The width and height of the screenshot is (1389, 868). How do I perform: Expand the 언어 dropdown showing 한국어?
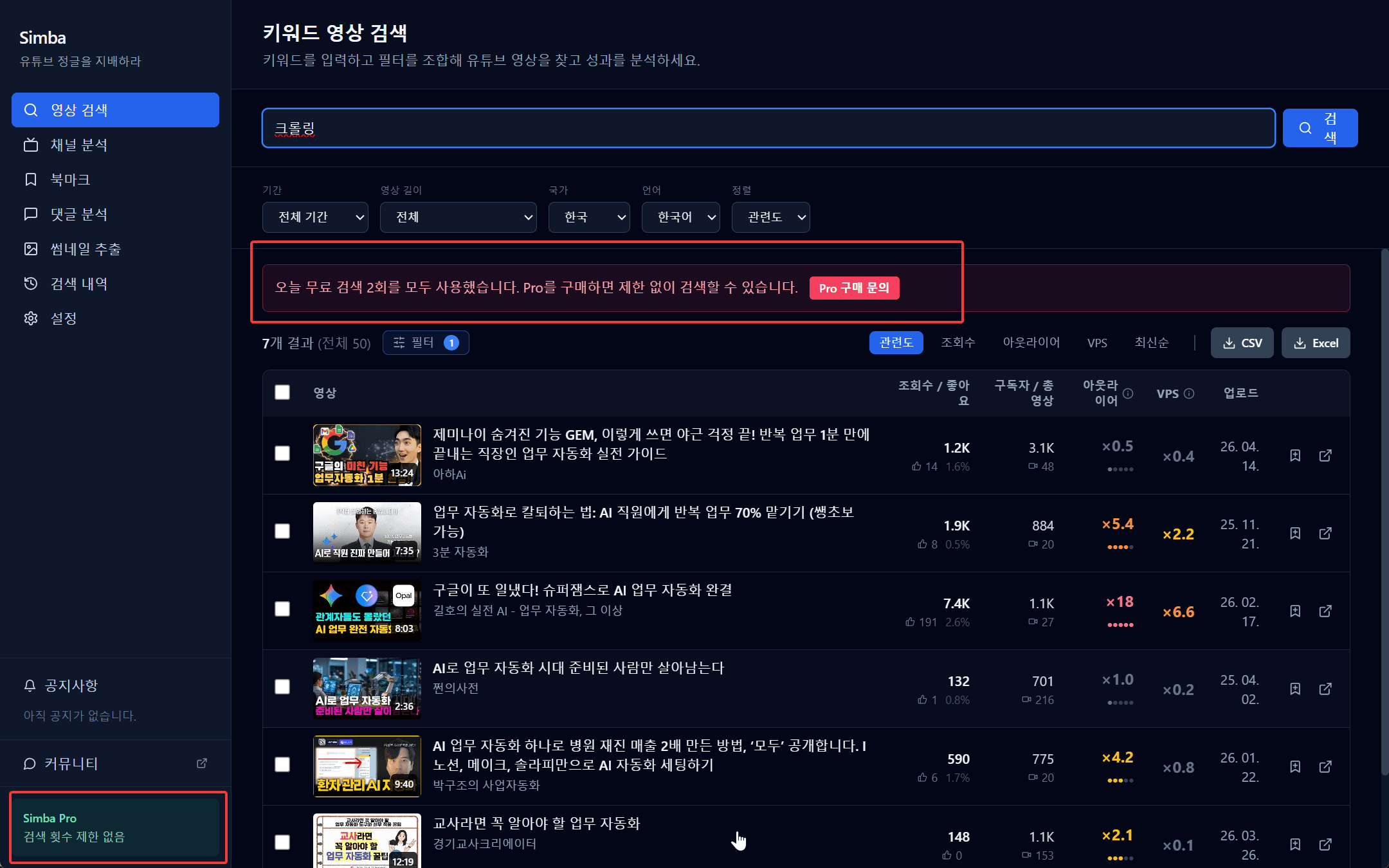[x=680, y=217]
